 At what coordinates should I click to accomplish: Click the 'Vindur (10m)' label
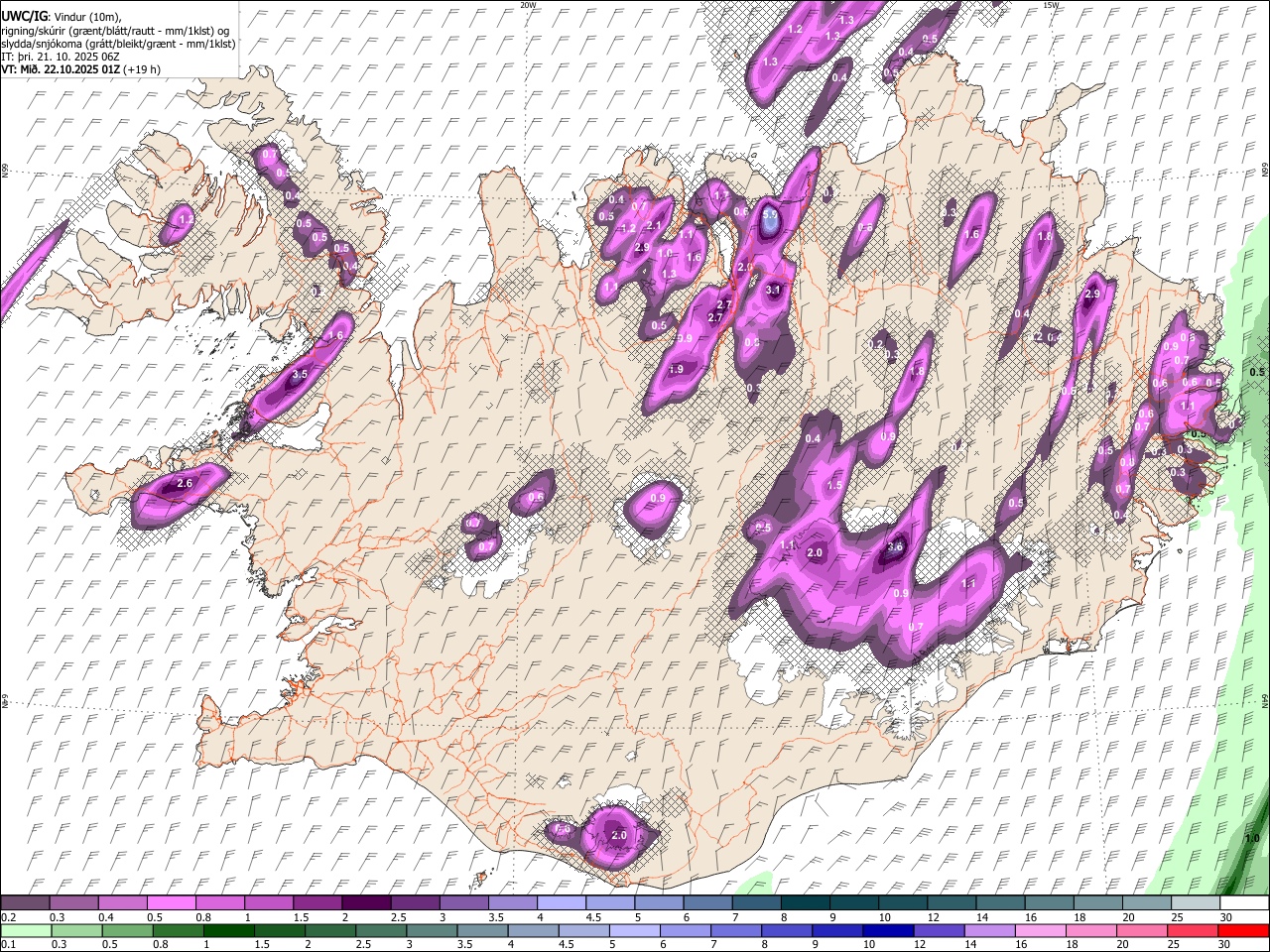[x=86, y=18]
